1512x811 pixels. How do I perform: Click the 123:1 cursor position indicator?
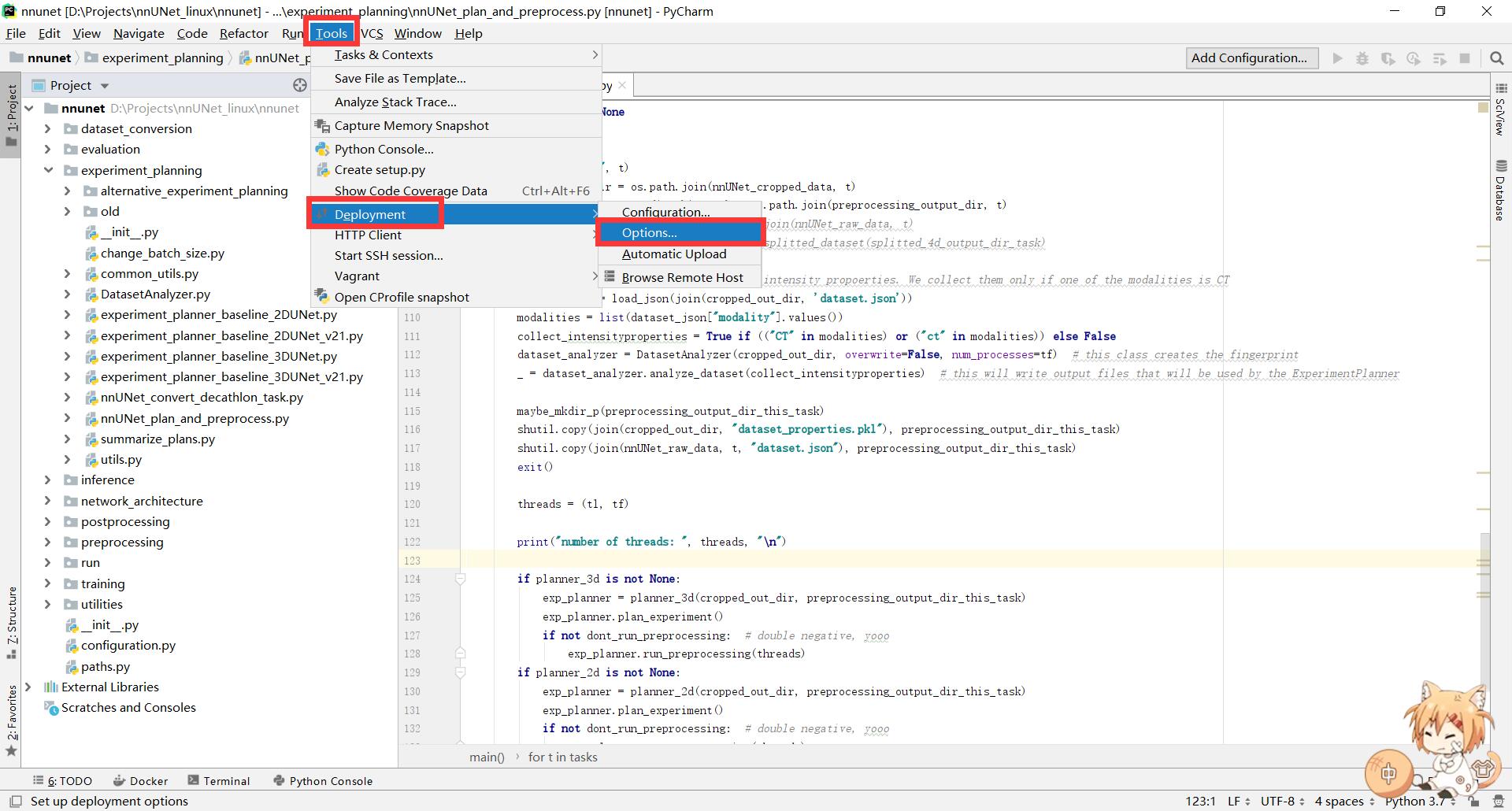pyautogui.click(x=1200, y=802)
